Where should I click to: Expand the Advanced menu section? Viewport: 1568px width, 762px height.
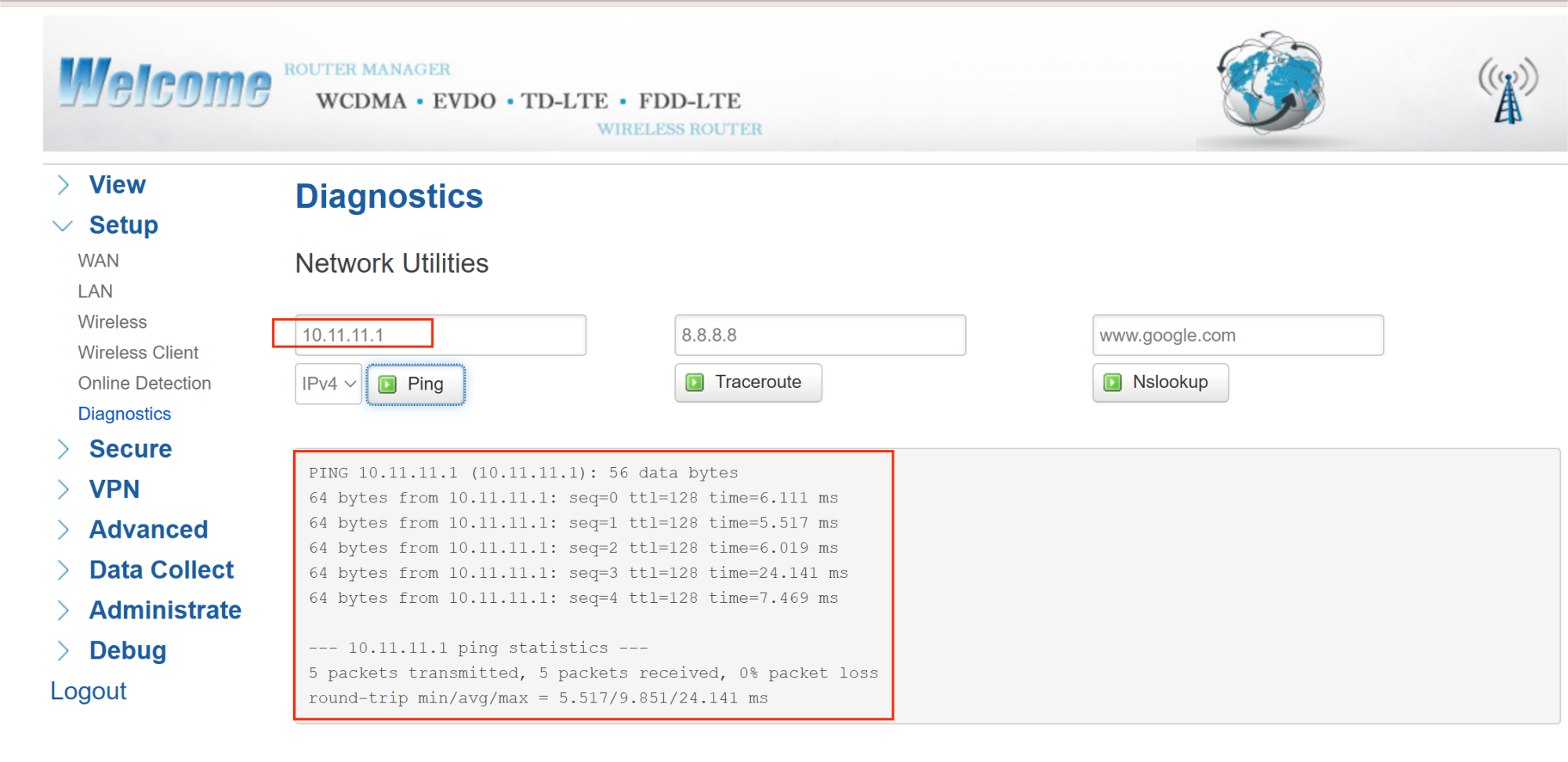tap(64, 530)
